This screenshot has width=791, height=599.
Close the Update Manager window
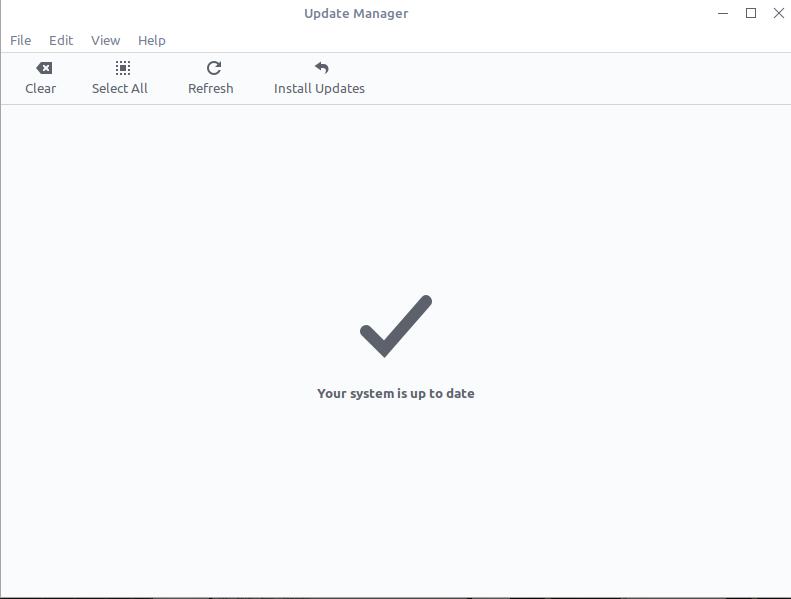pos(778,14)
